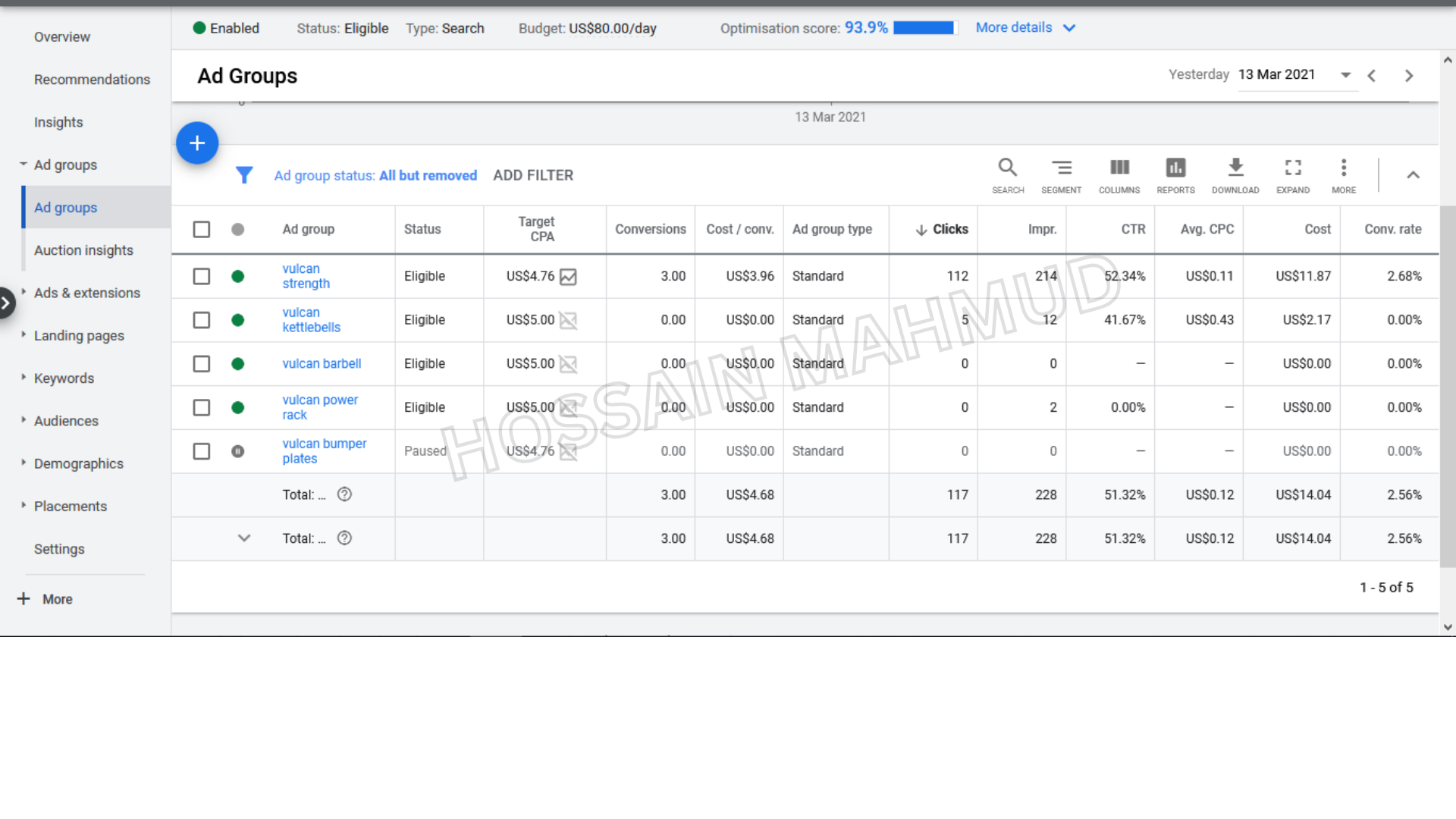1456x819 pixels.
Task: Click the vertical scrollbar thumb
Action: (x=1448, y=387)
